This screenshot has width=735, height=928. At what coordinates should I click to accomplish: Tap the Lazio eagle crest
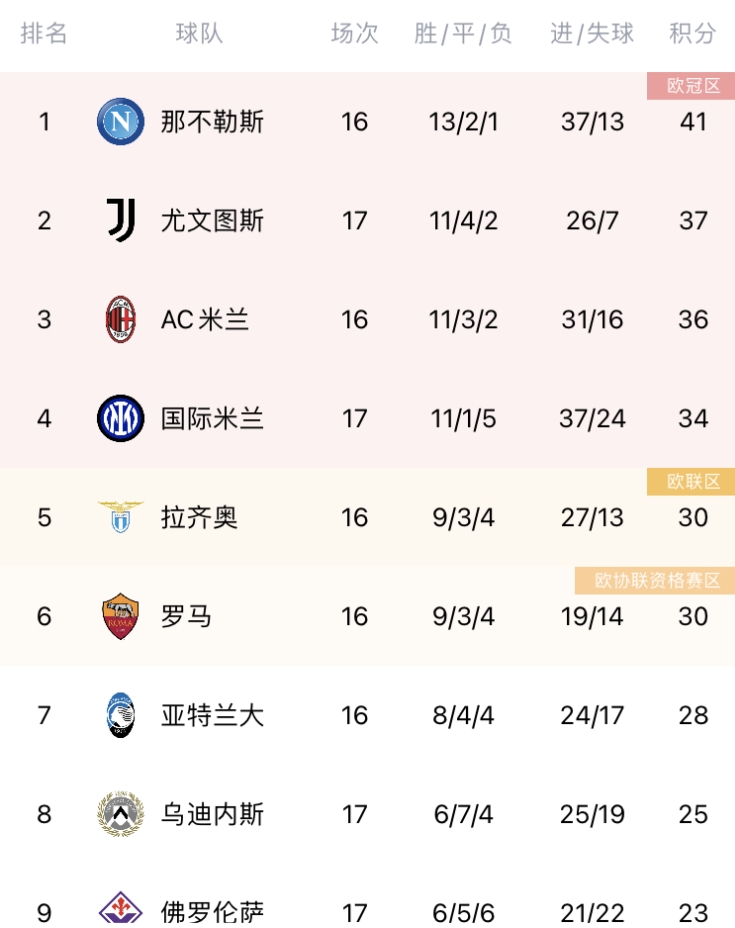121,517
